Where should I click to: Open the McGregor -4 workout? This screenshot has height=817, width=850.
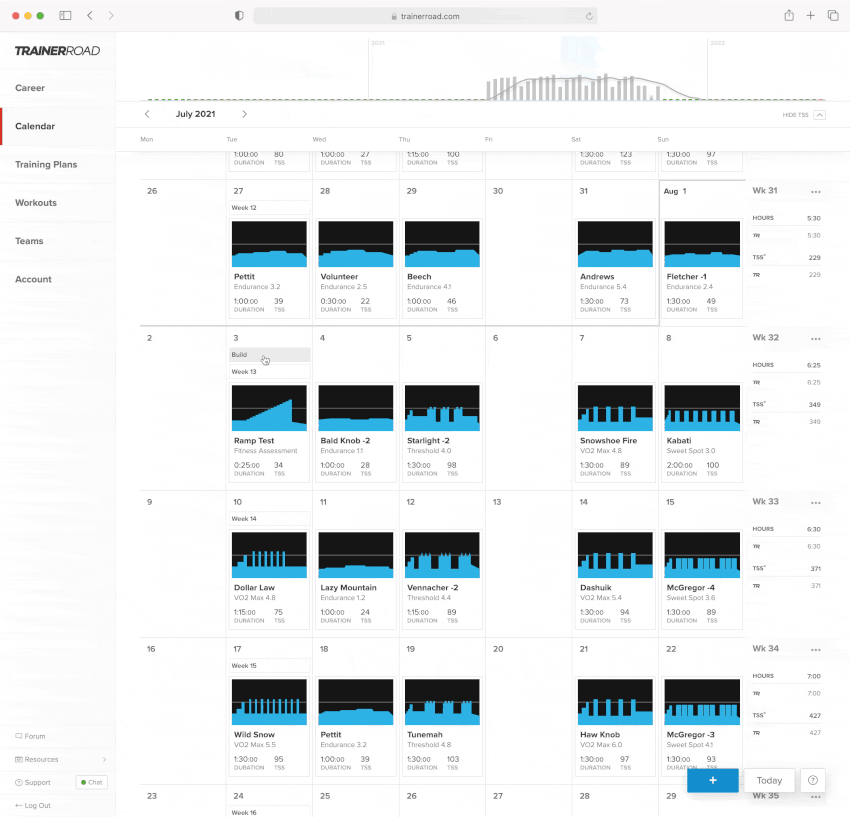702,579
